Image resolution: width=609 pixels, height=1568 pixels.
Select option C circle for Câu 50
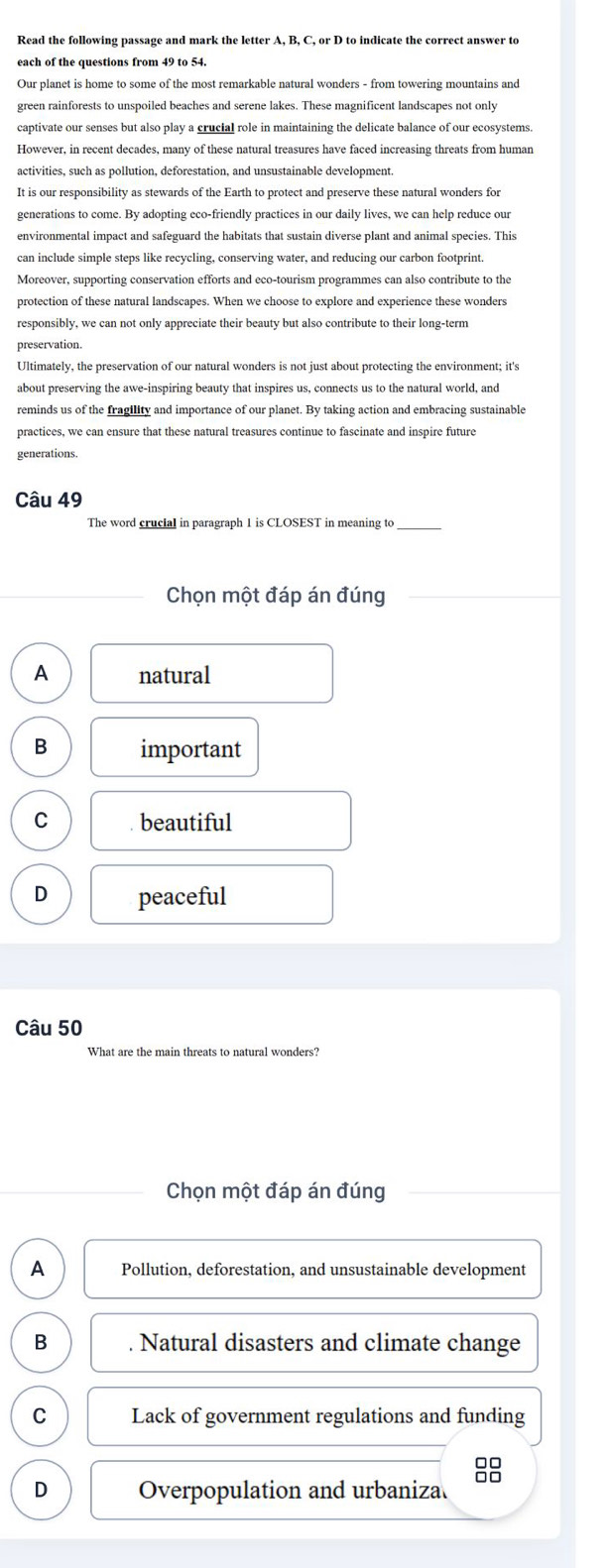point(41,1415)
